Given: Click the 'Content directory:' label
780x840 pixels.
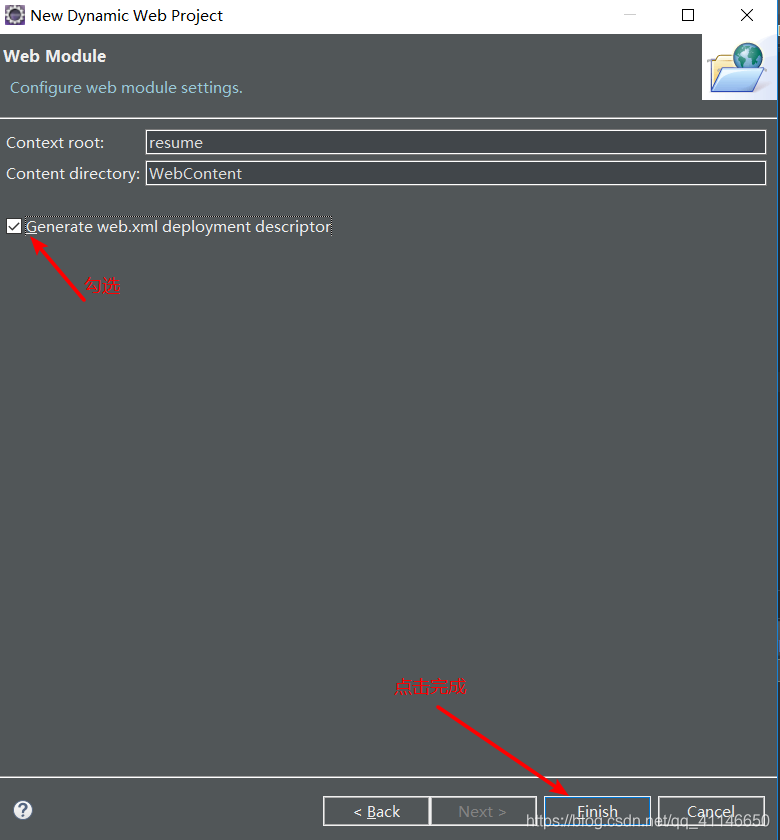Looking at the screenshot, I should tap(73, 174).
